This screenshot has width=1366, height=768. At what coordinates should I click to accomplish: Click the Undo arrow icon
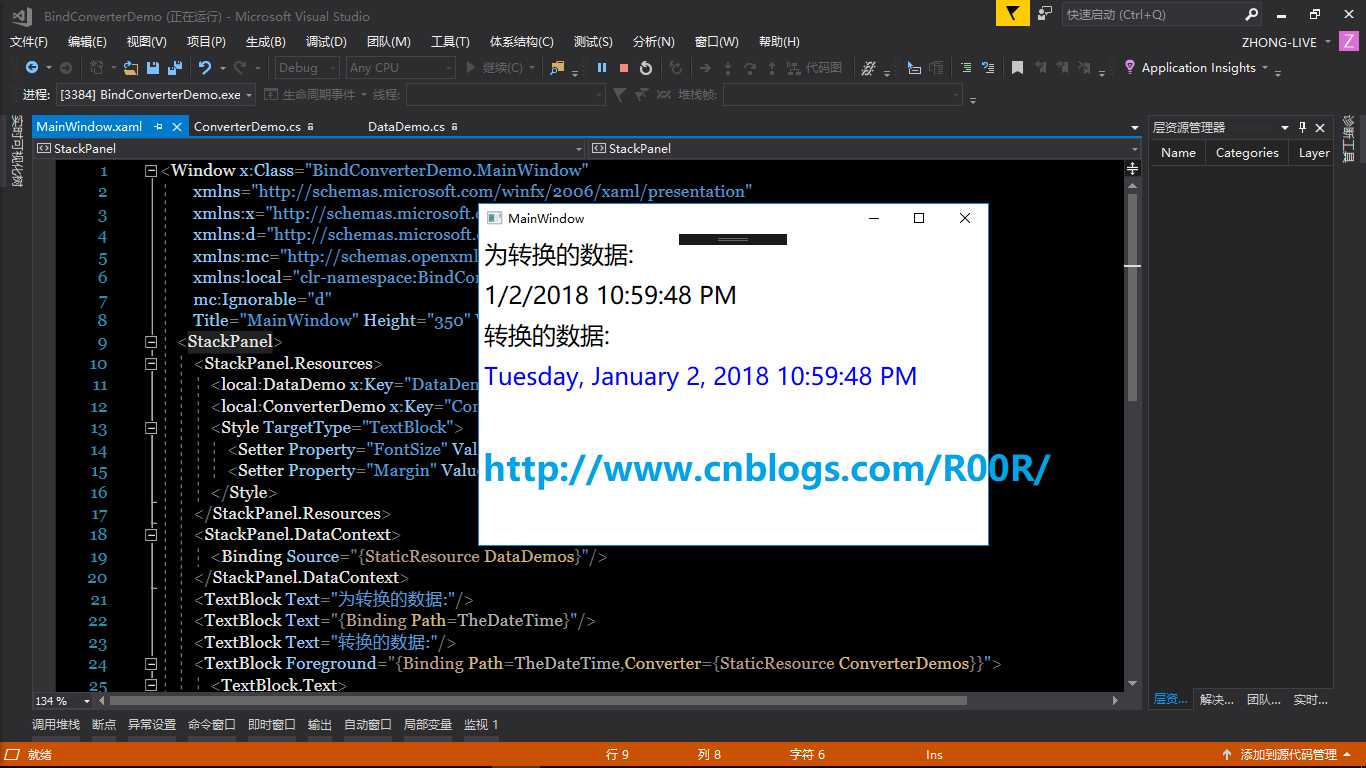point(204,68)
